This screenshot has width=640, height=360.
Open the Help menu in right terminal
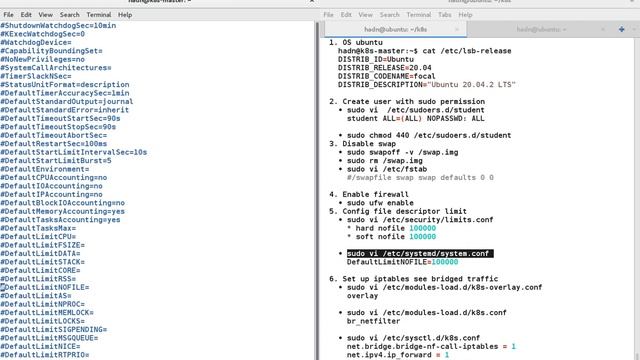pos(465,15)
